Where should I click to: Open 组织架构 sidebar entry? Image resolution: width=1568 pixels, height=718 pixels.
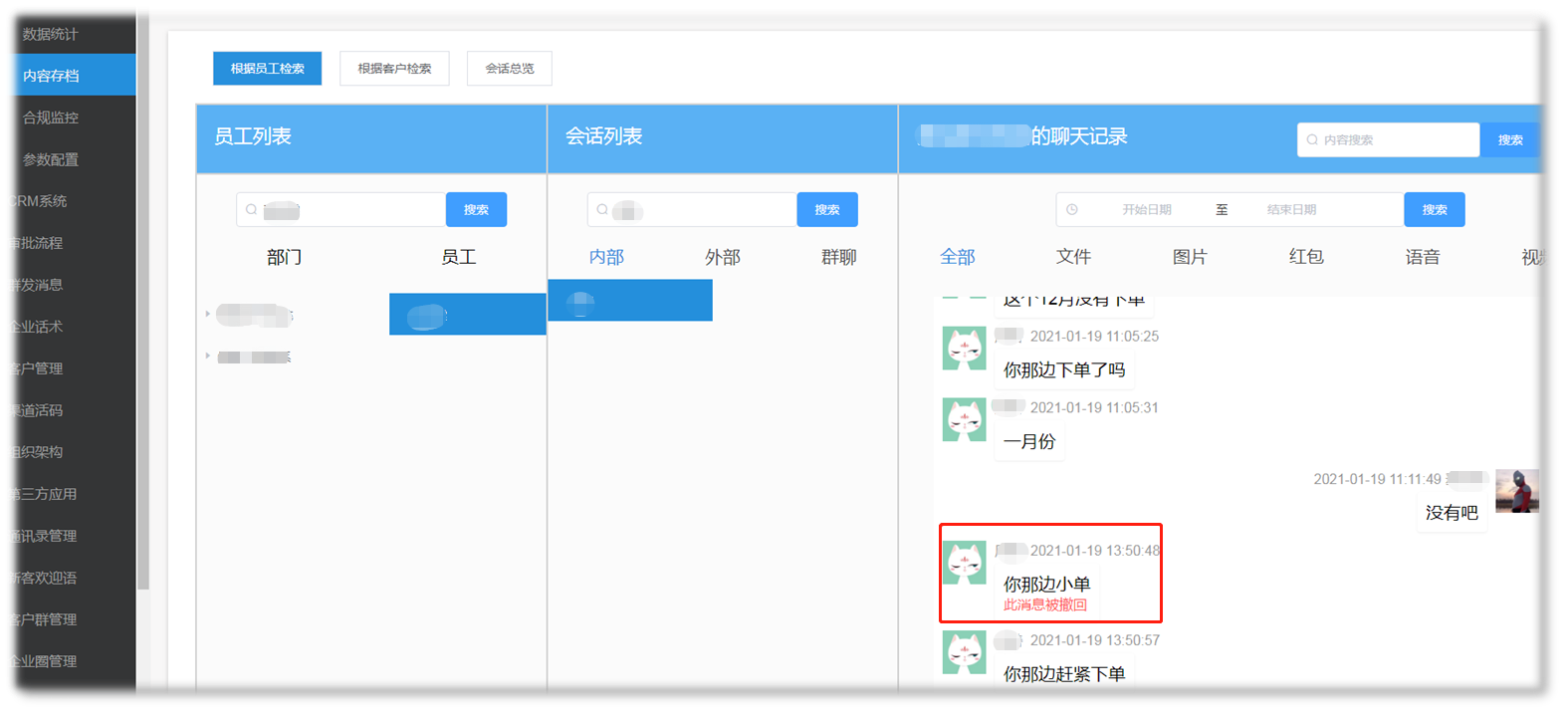point(36,452)
